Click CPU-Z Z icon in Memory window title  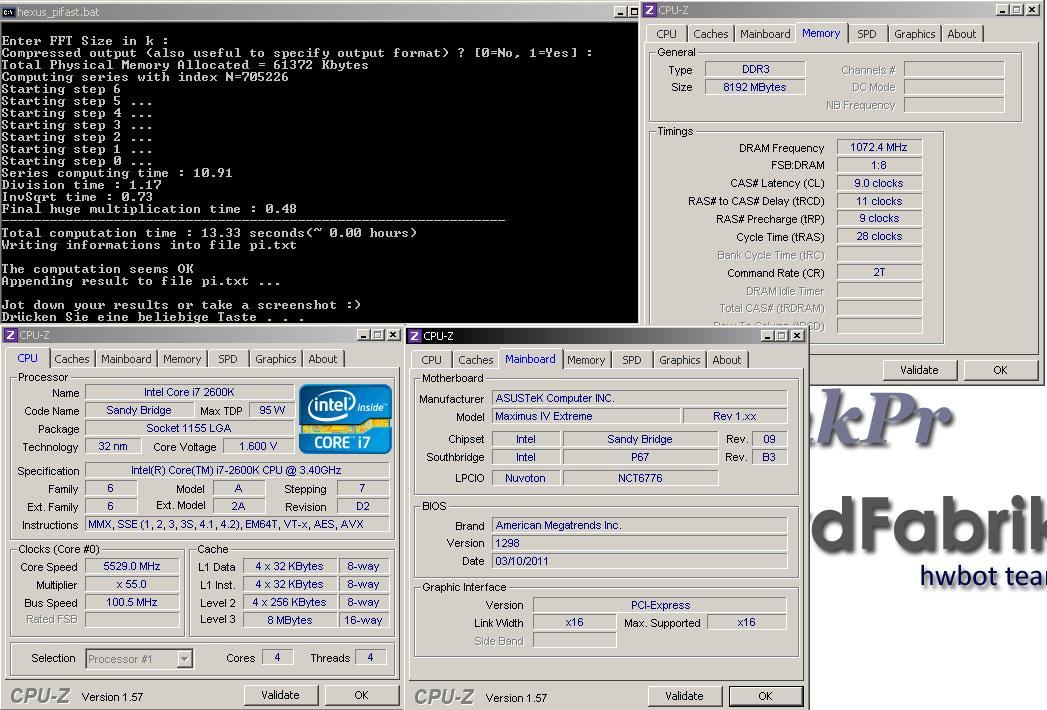(x=650, y=10)
